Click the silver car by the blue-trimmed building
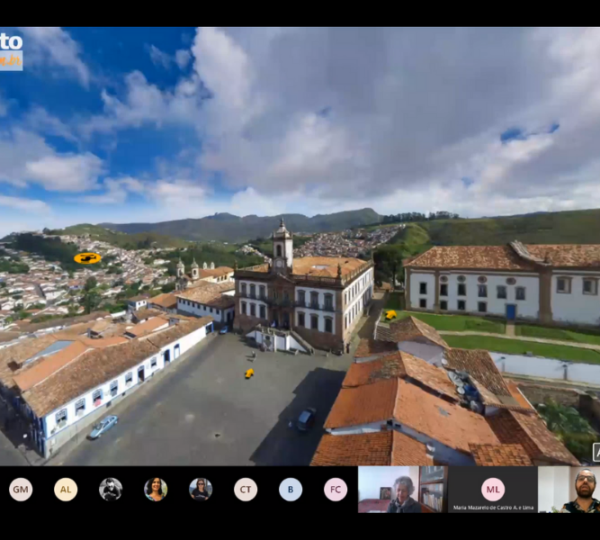Viewport: 600px width, 540px height. point(102,427)
